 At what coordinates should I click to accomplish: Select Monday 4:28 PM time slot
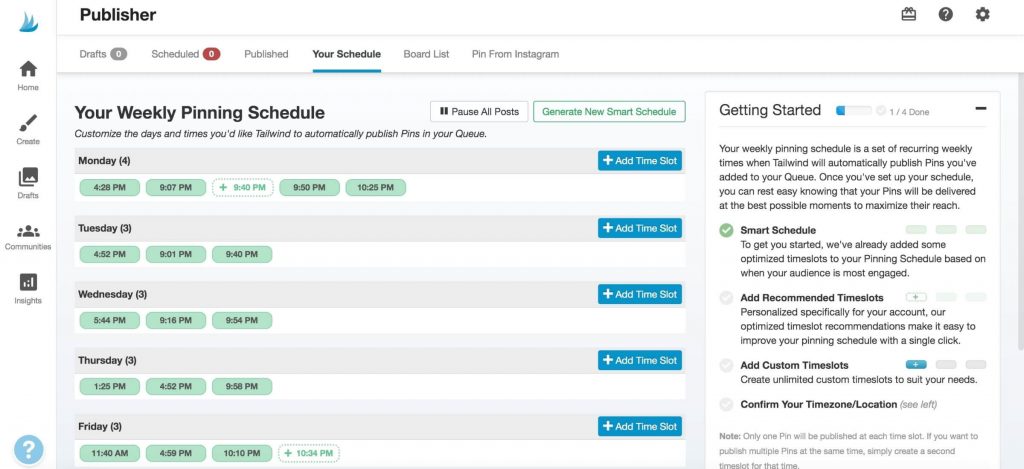pos(110,187)
